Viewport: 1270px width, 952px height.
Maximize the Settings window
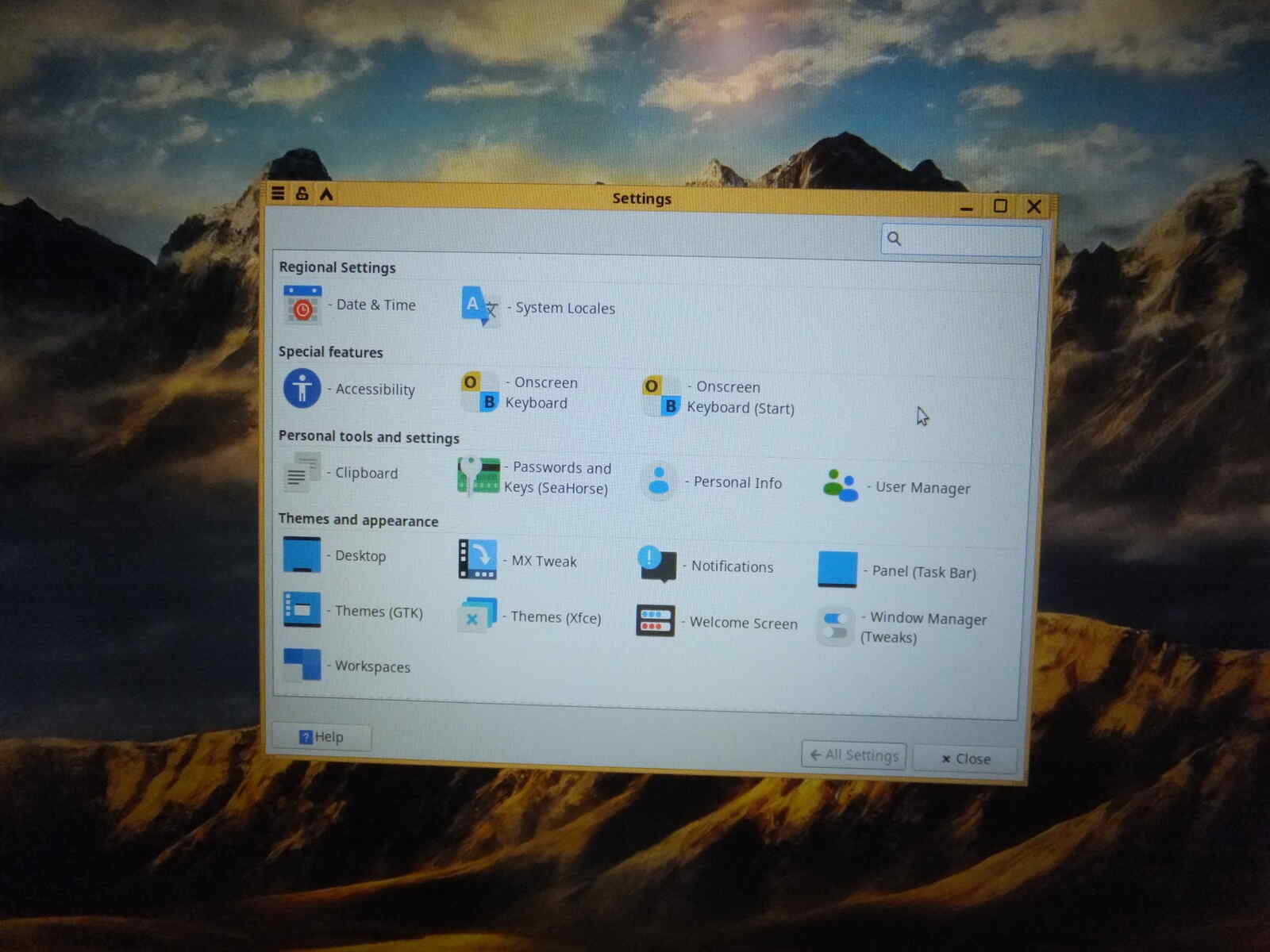(x=1000, y=206)
